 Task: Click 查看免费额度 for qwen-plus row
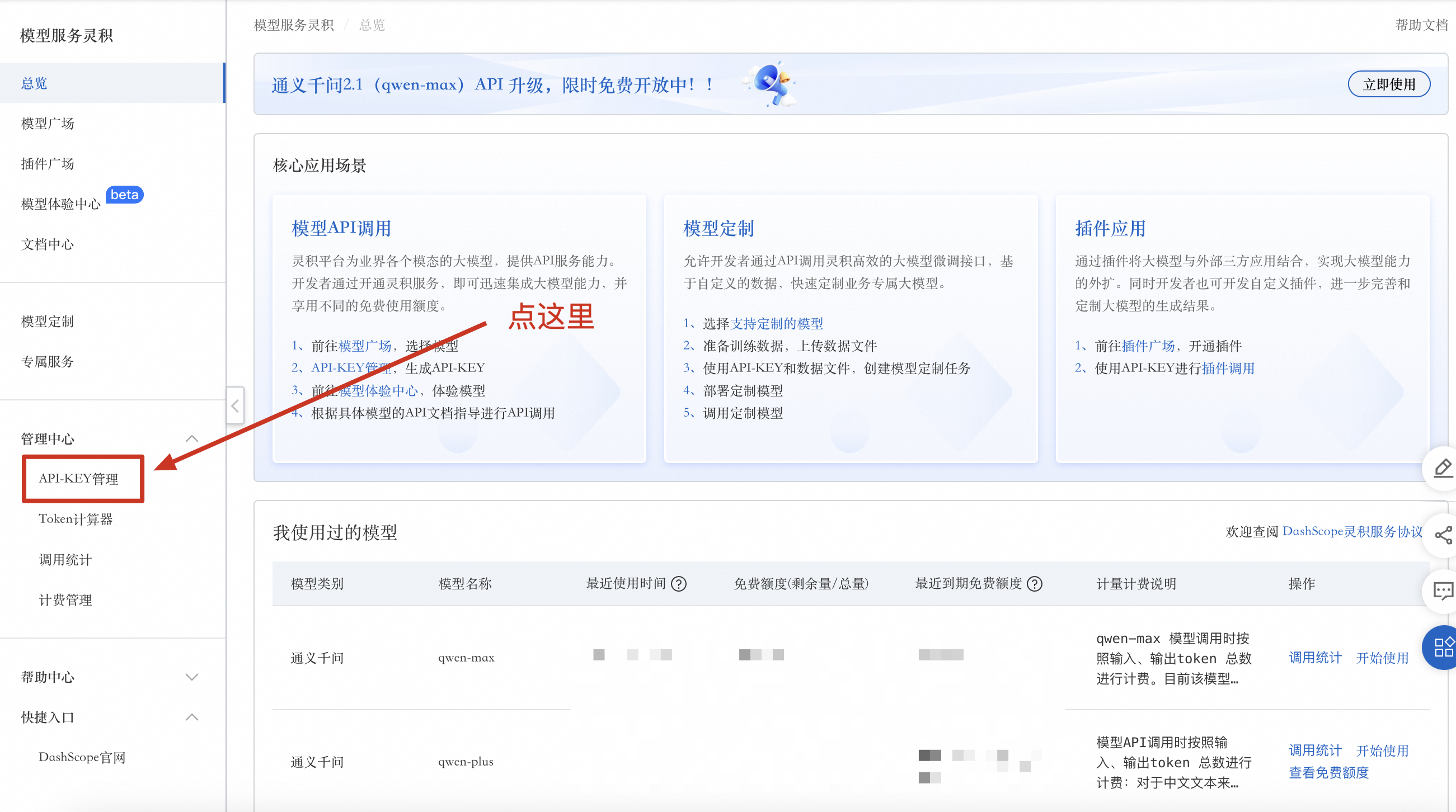tap(1328, 772)
